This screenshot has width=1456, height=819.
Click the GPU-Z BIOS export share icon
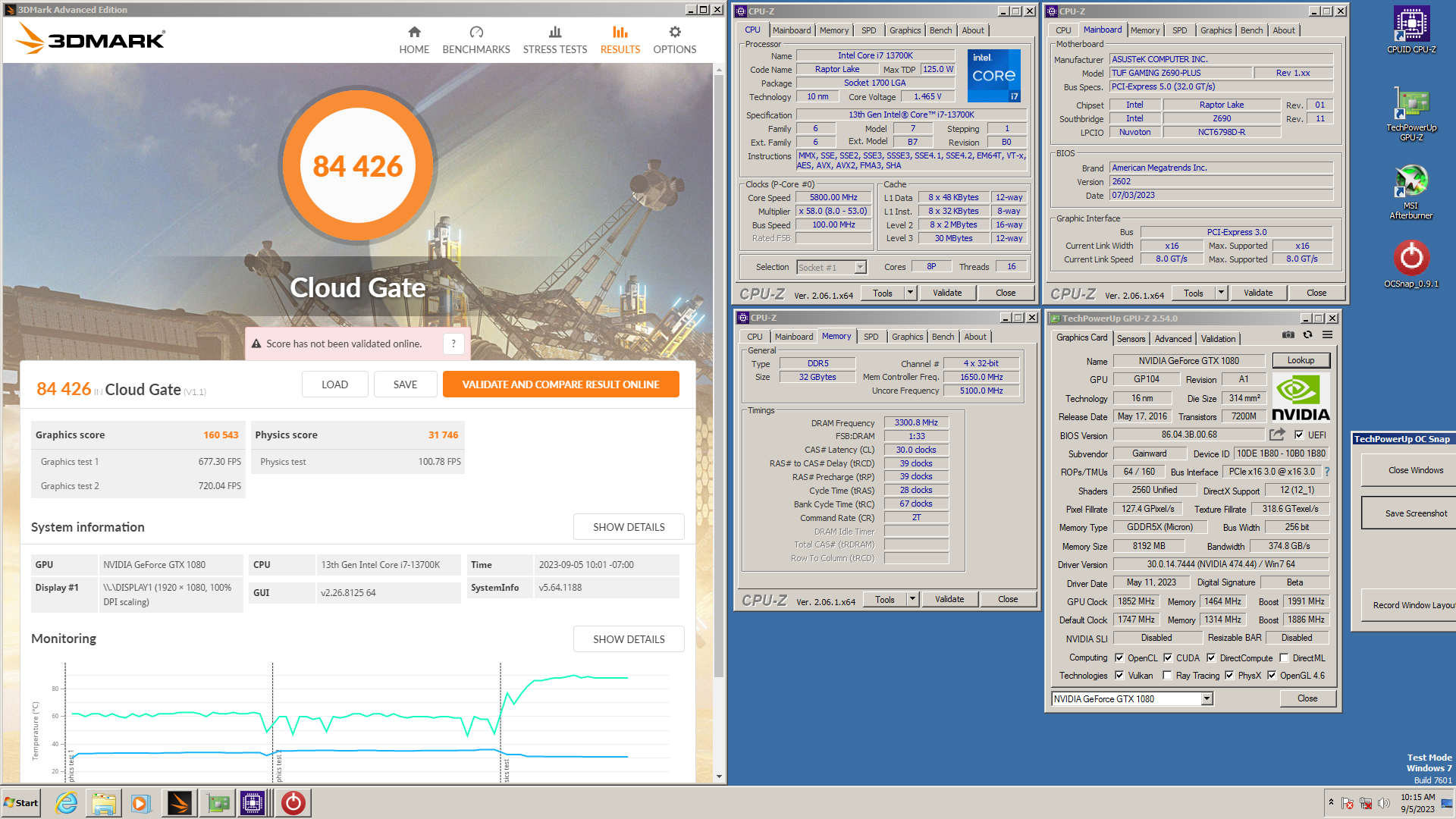point(1278,435)
